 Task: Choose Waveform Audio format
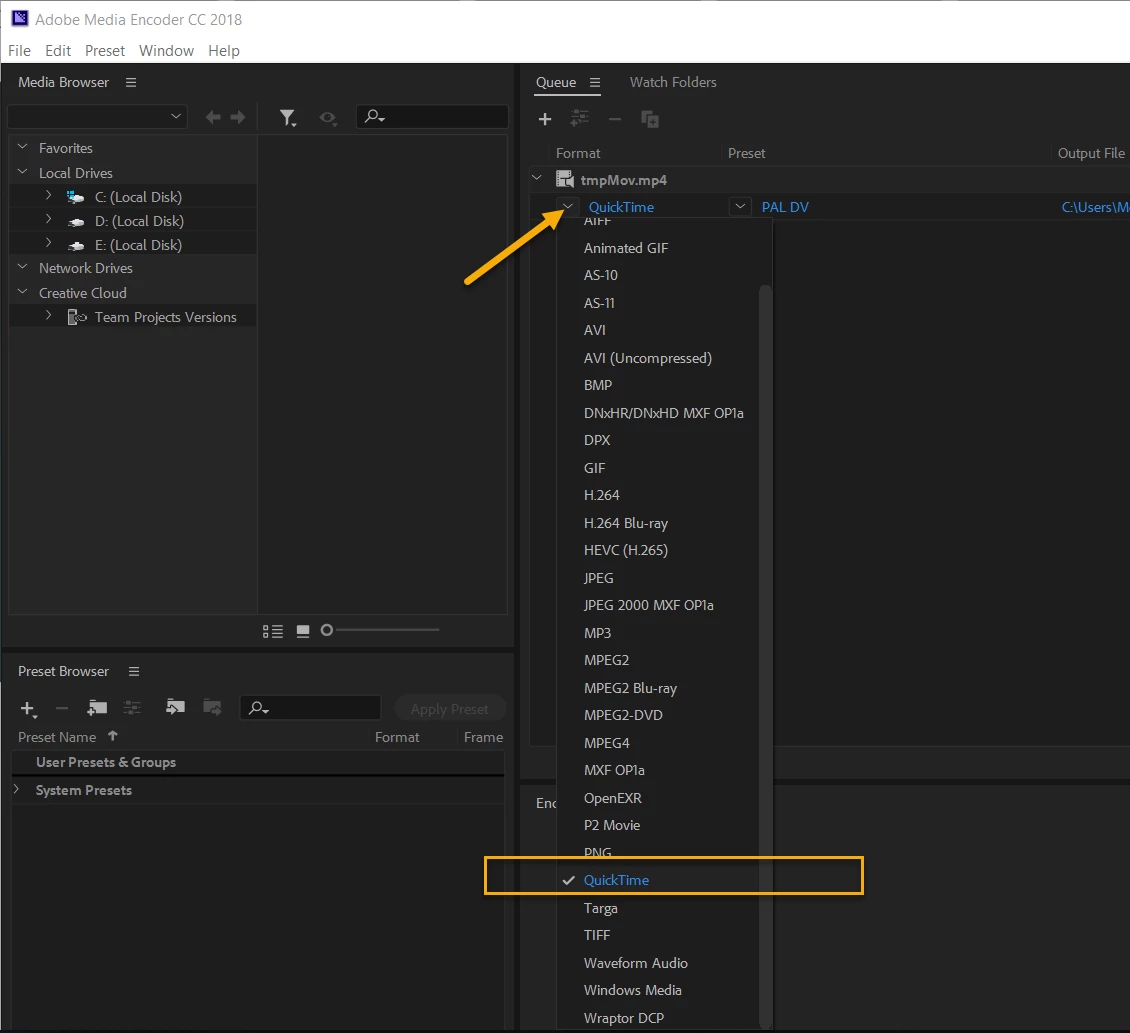pyautogui.click(x=636, y=963)
